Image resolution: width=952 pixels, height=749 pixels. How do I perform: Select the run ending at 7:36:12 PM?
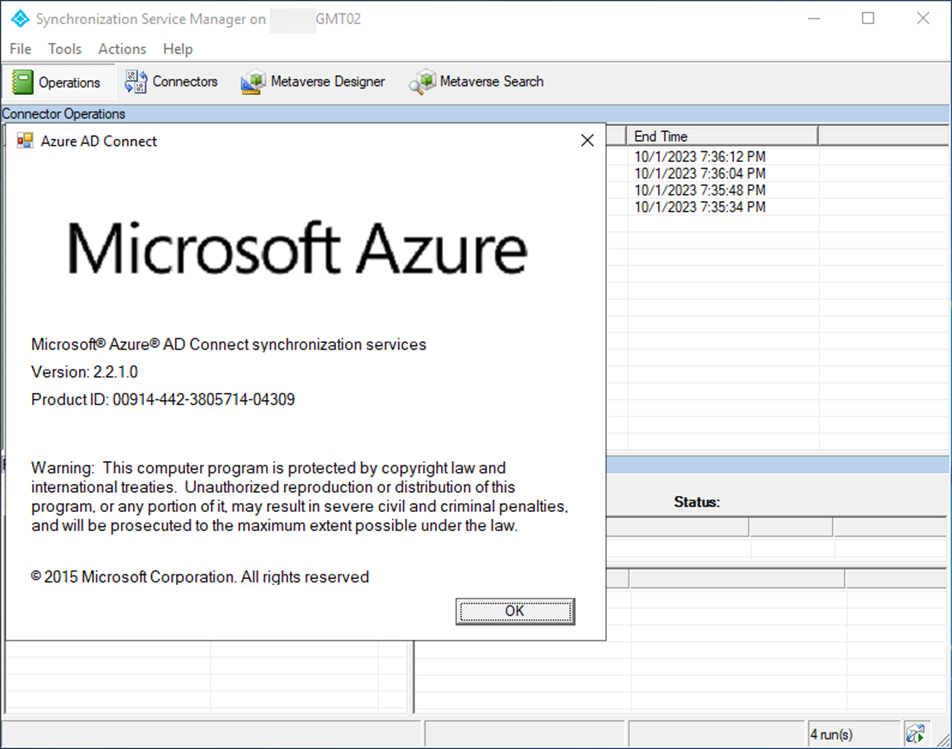[x=699, y=157]
